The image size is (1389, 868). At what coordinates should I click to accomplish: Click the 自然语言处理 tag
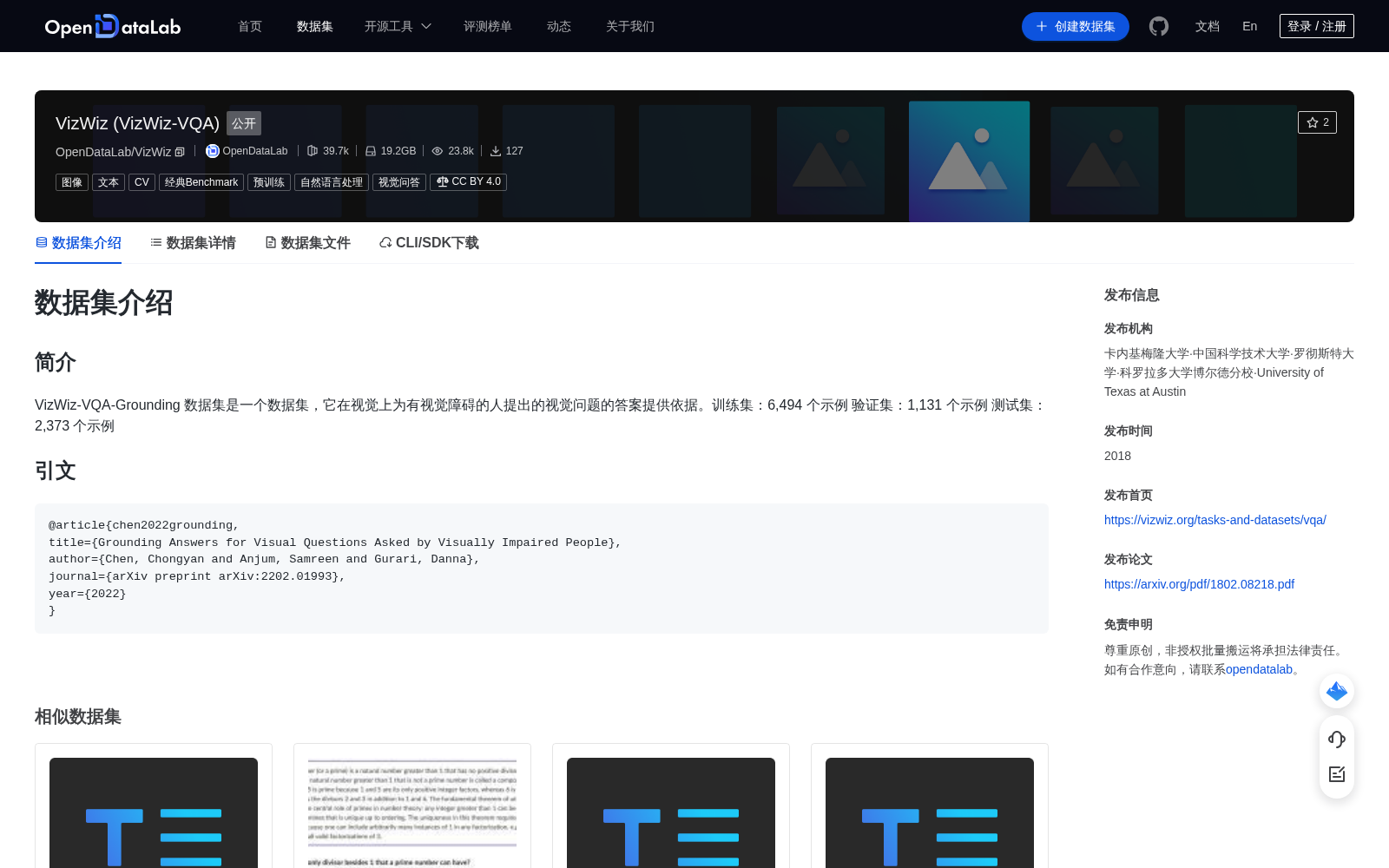tap(332, 182)
